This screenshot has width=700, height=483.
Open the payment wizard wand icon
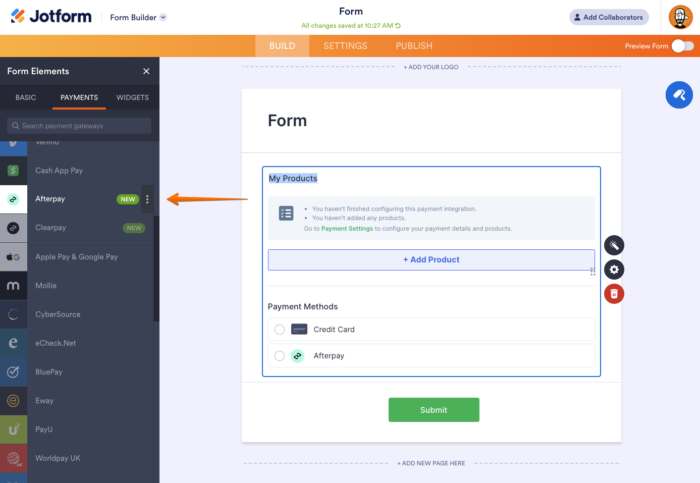(614, 245)
